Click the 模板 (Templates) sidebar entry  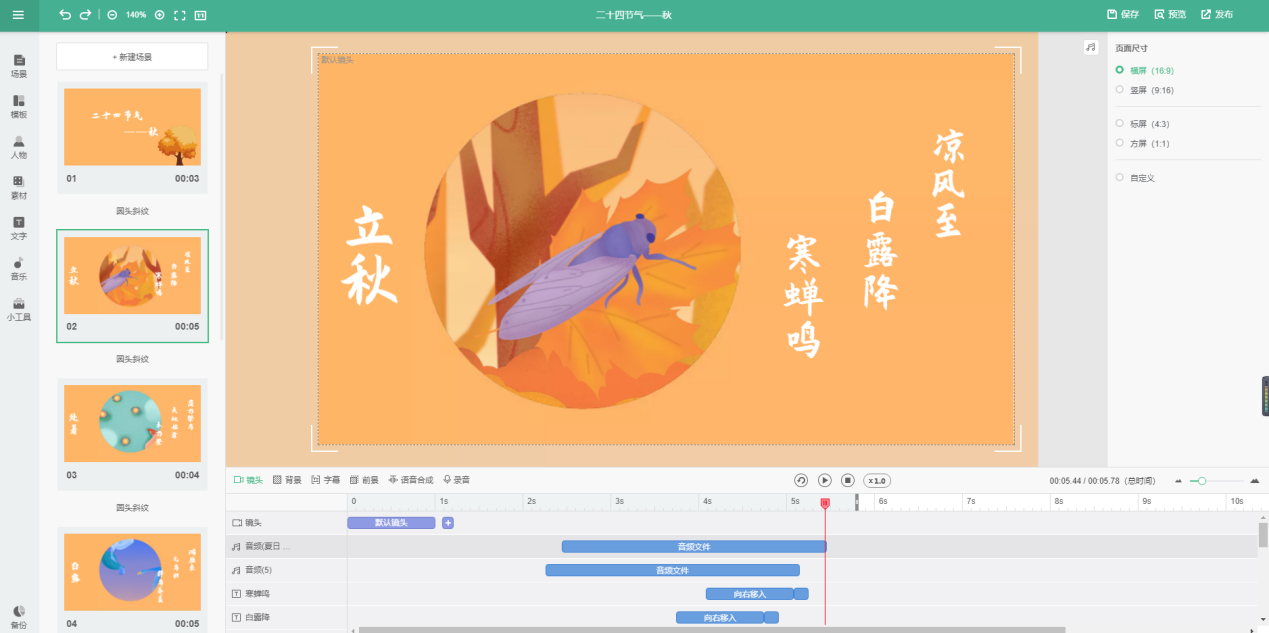click(x=18, y=107)
